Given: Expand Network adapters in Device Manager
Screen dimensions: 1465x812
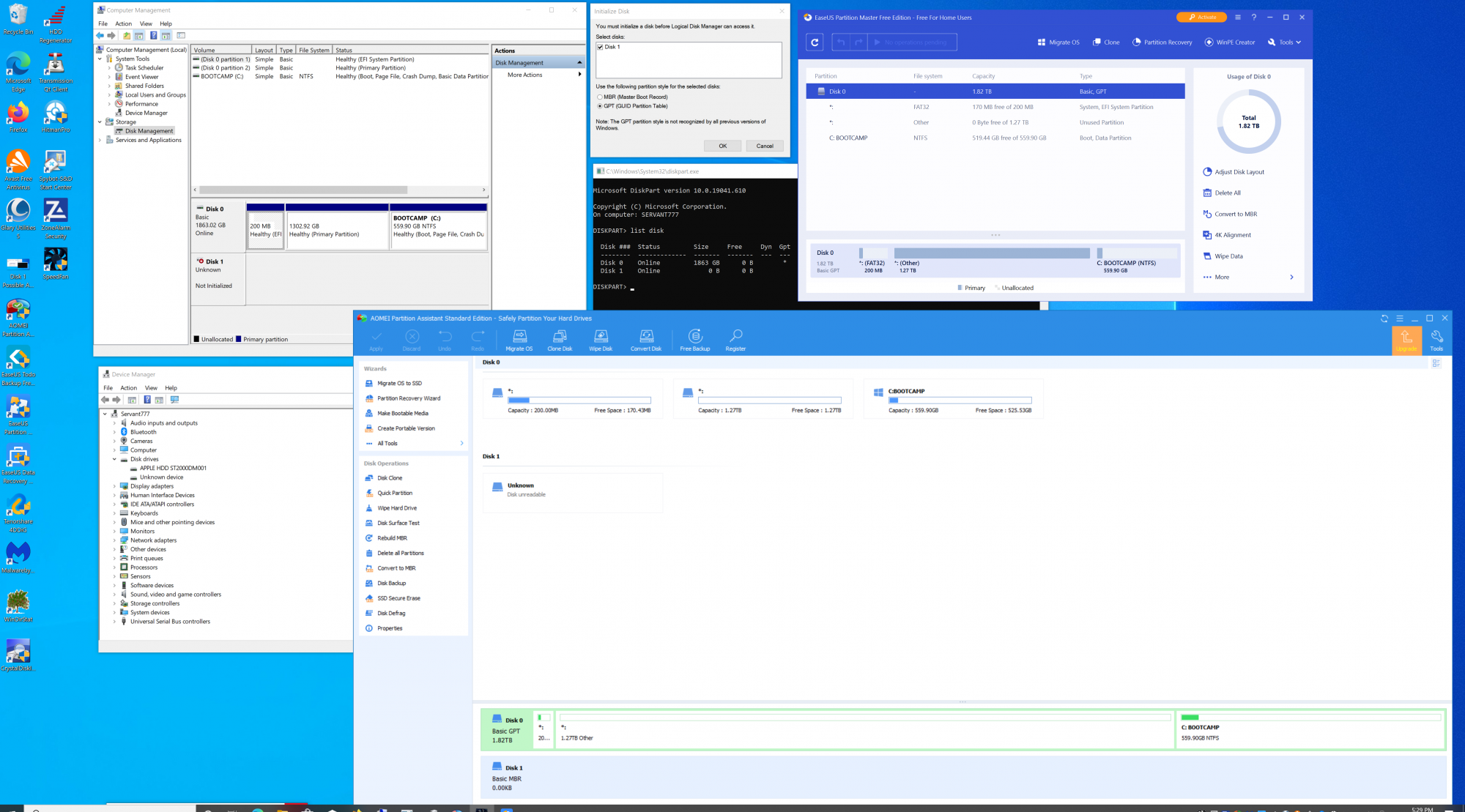Looking at the screenshot, I should [x=114, y=540].
